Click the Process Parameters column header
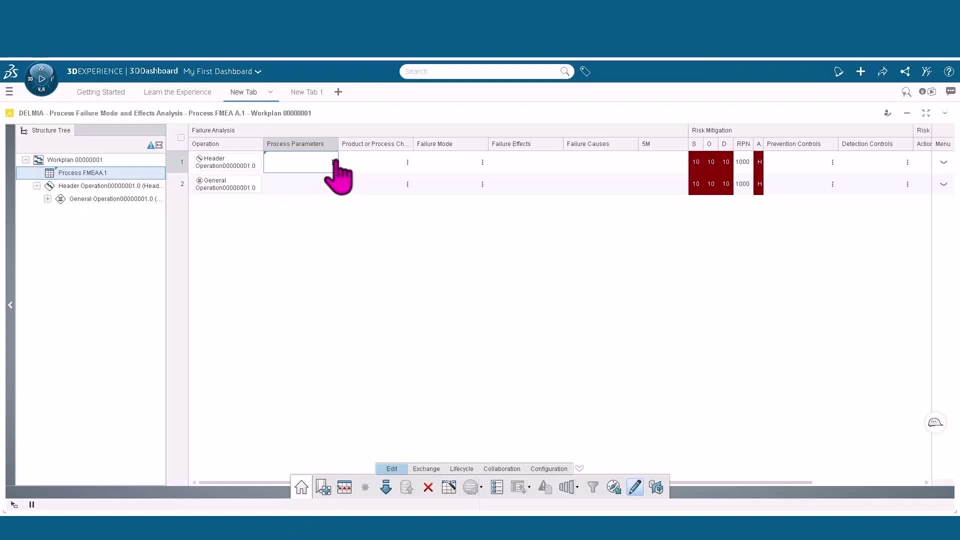This screenshot has width=960, height=540. pyautogui.click(x=301, y=144)
